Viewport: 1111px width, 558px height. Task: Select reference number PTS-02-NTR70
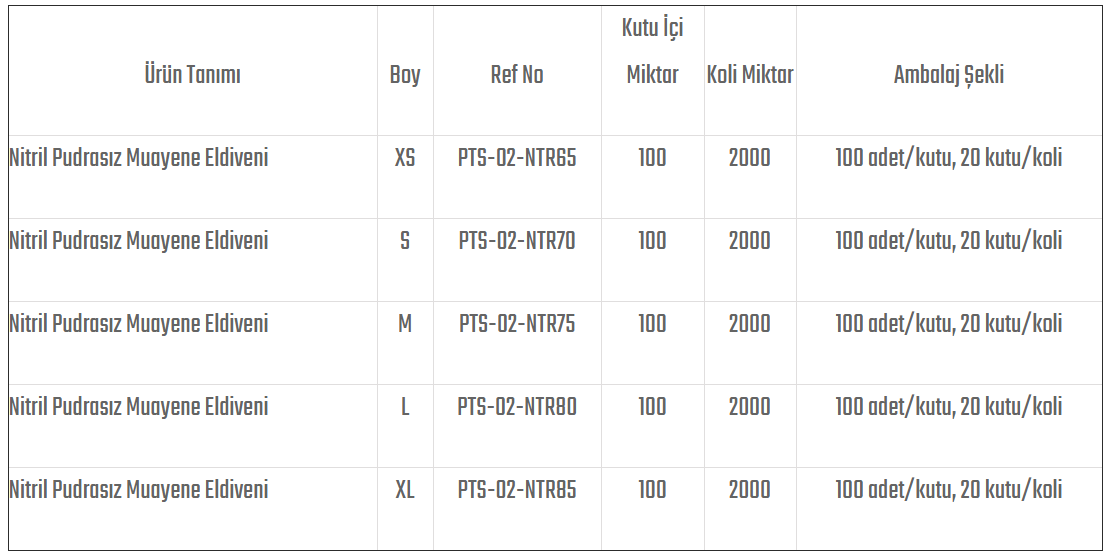point(517,241)
